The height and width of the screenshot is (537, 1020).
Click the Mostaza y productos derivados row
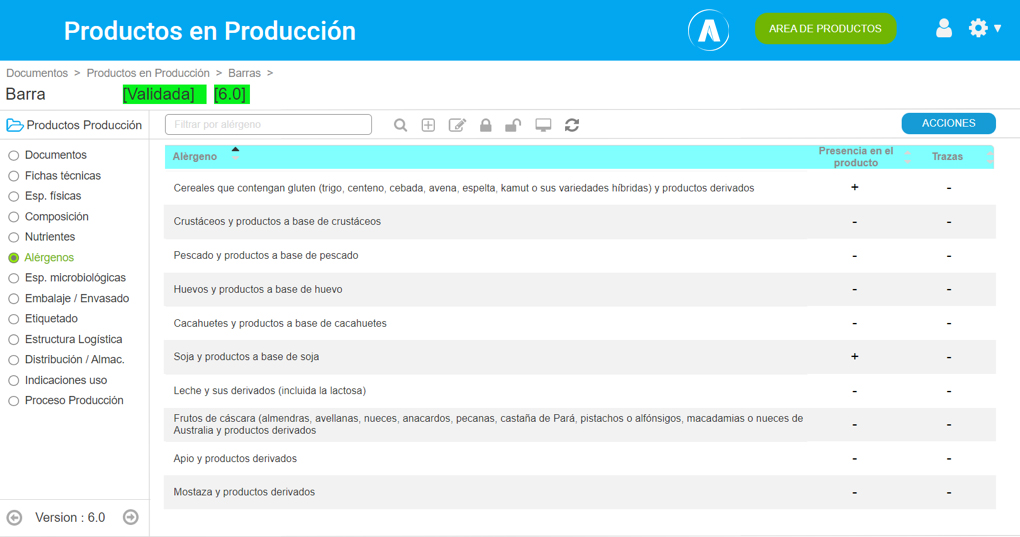pyautogui.click(x=580, y=492)
